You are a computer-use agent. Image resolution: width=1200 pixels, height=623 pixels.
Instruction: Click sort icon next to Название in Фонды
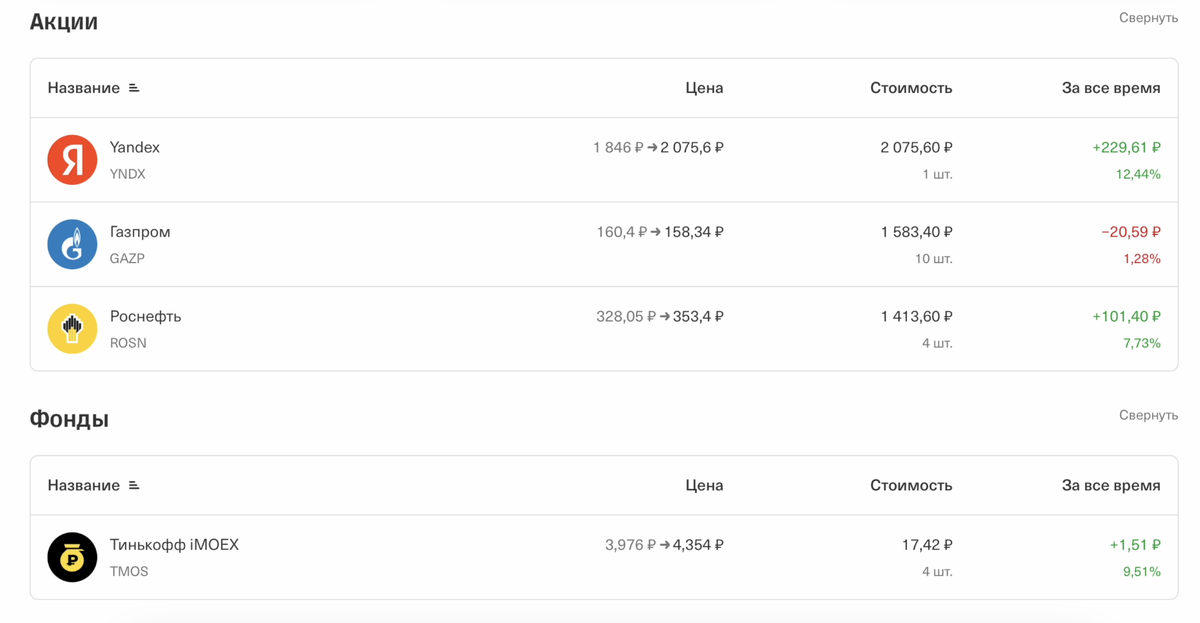(x=134, y=485)
